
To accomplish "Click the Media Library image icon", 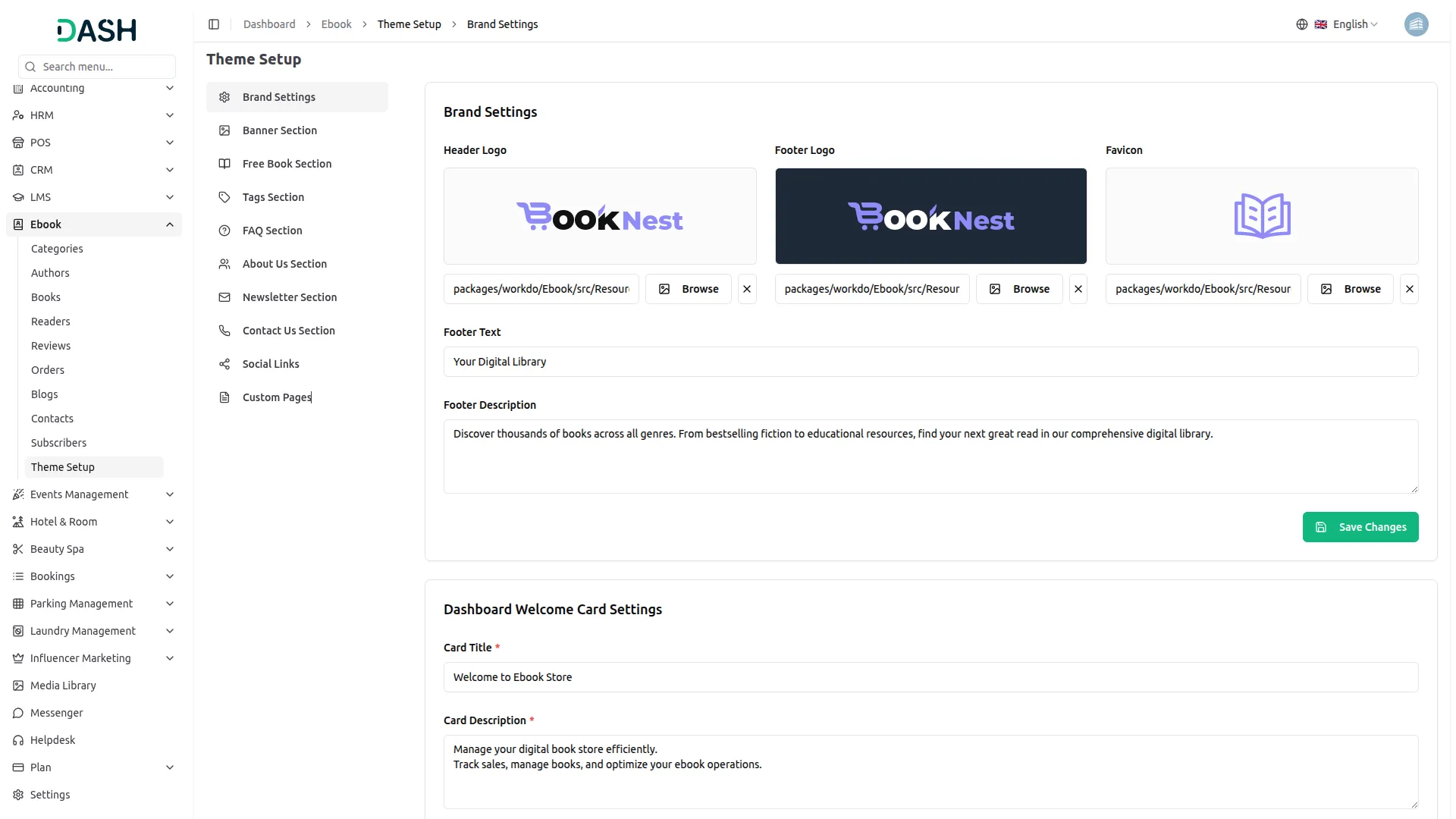I will click(18, 686).
